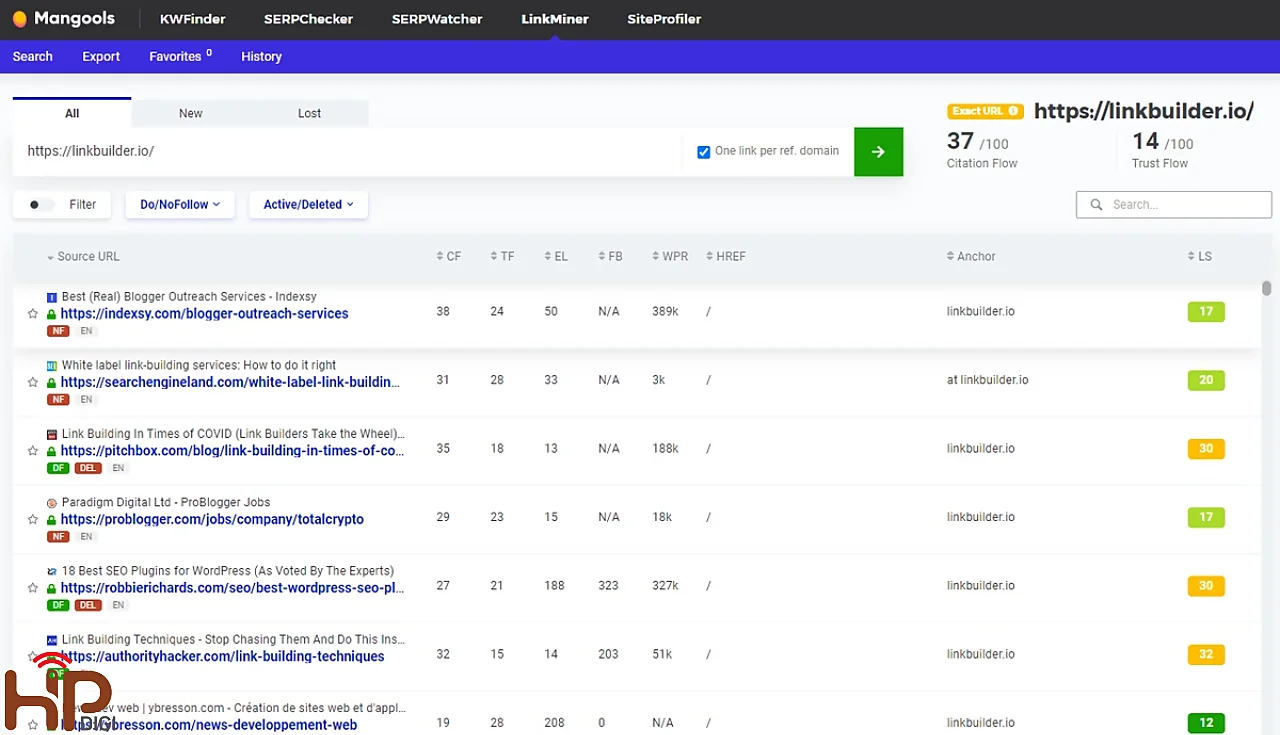Click the 18 Best SEO Plugins favicon
1280x735 pixels.
(52, 571)
